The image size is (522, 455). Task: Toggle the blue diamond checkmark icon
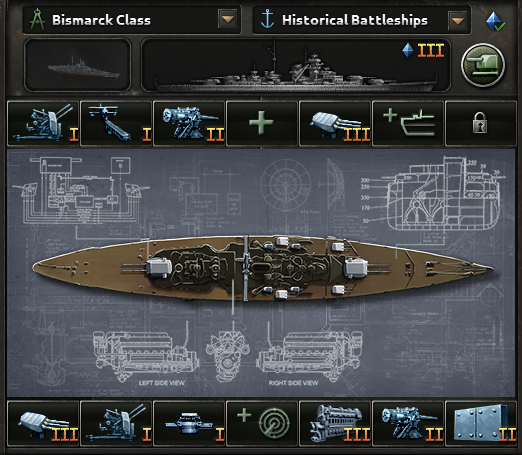495,22
